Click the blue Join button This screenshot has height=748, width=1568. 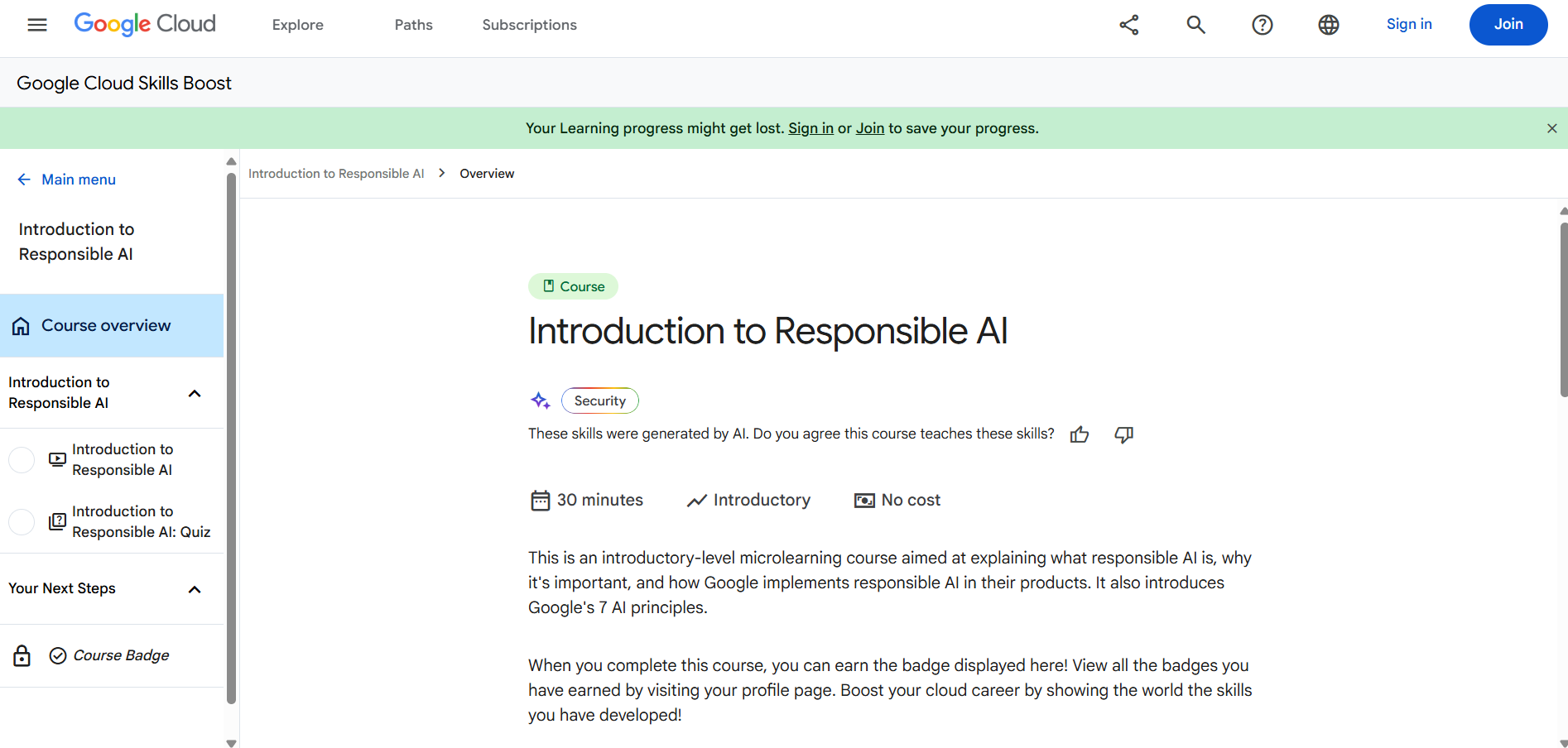tap(1508, 25)
